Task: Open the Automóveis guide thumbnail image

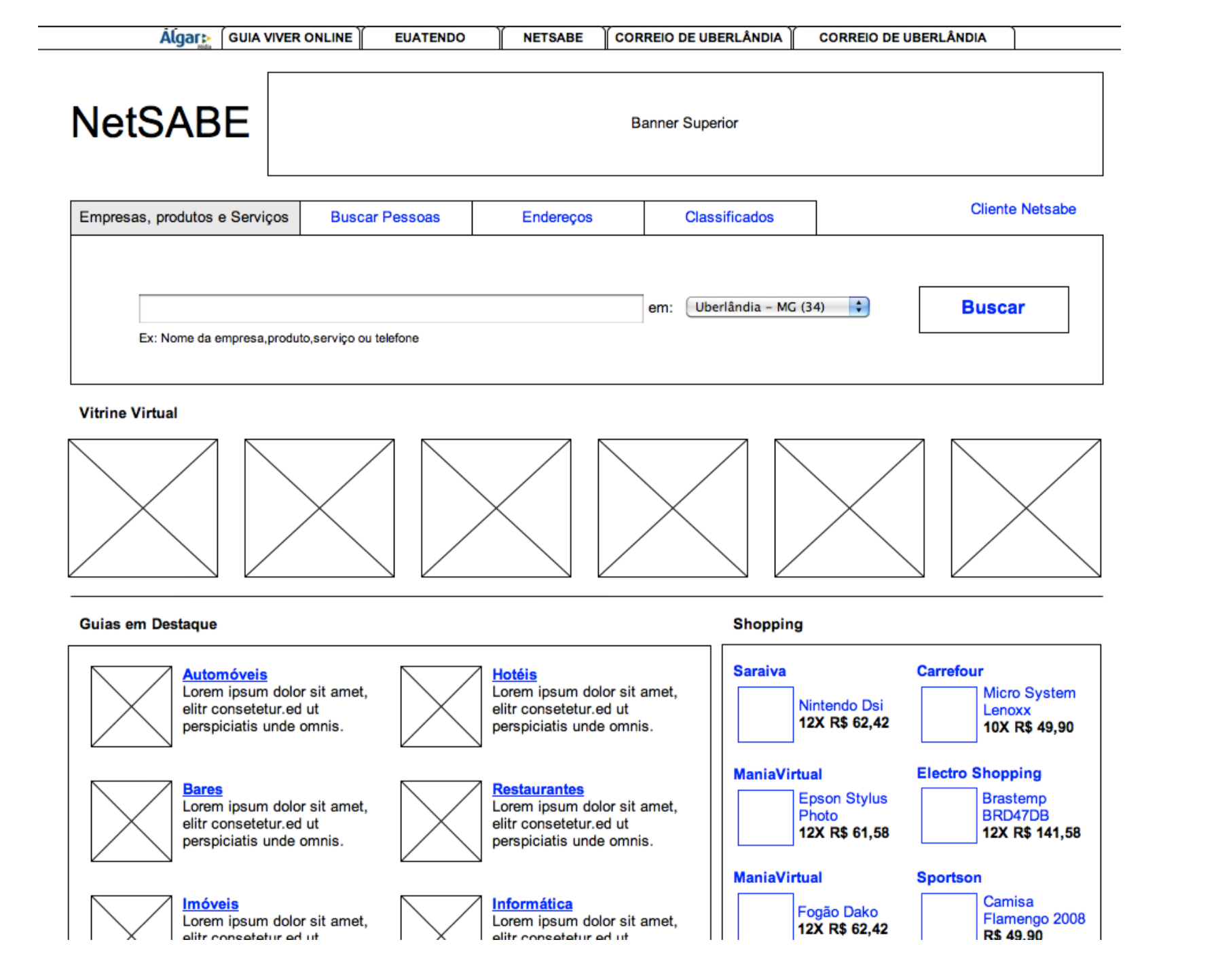Action: (131, 706)
